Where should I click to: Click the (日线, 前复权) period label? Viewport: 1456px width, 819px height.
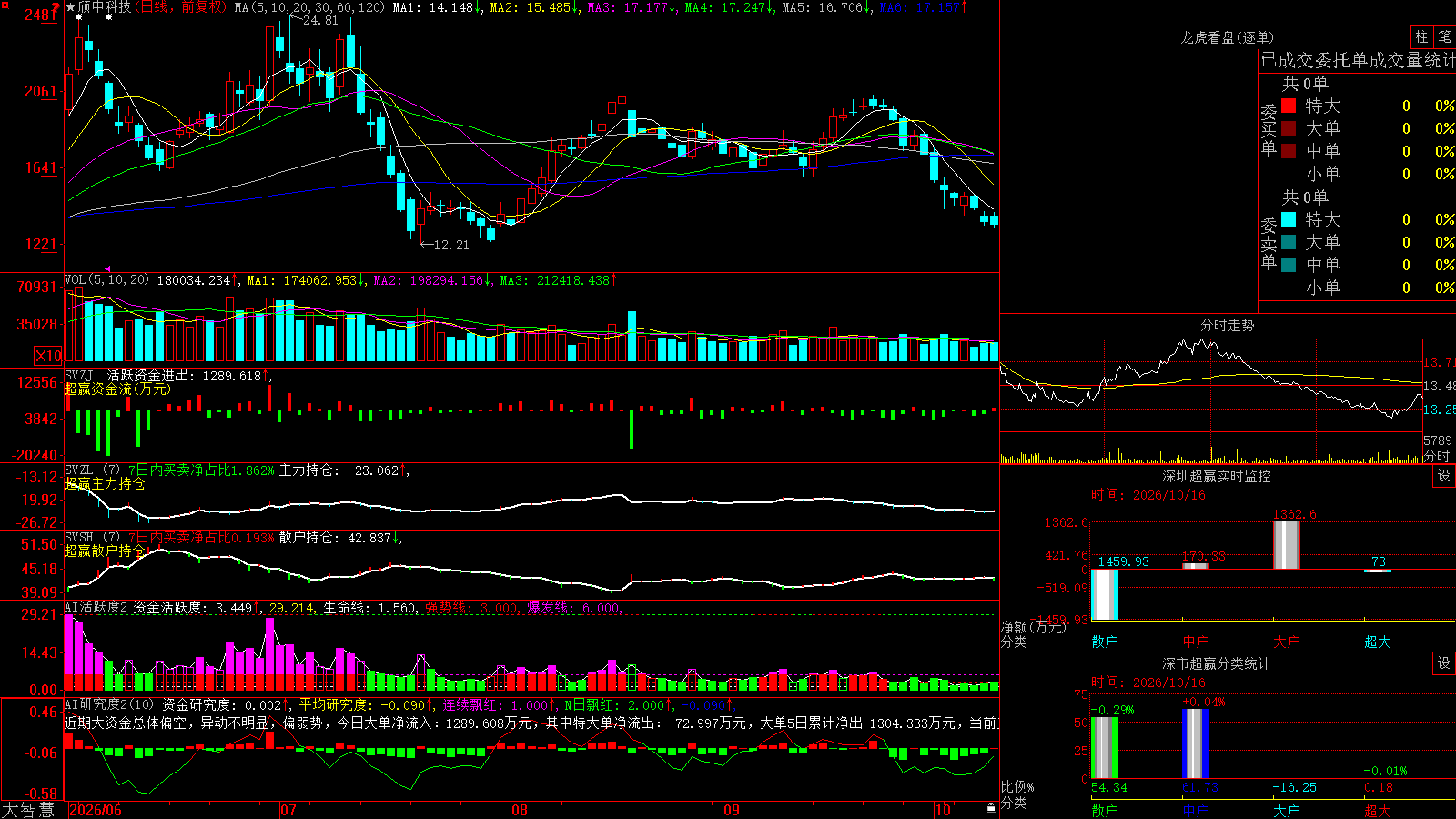tap(181, 7)
